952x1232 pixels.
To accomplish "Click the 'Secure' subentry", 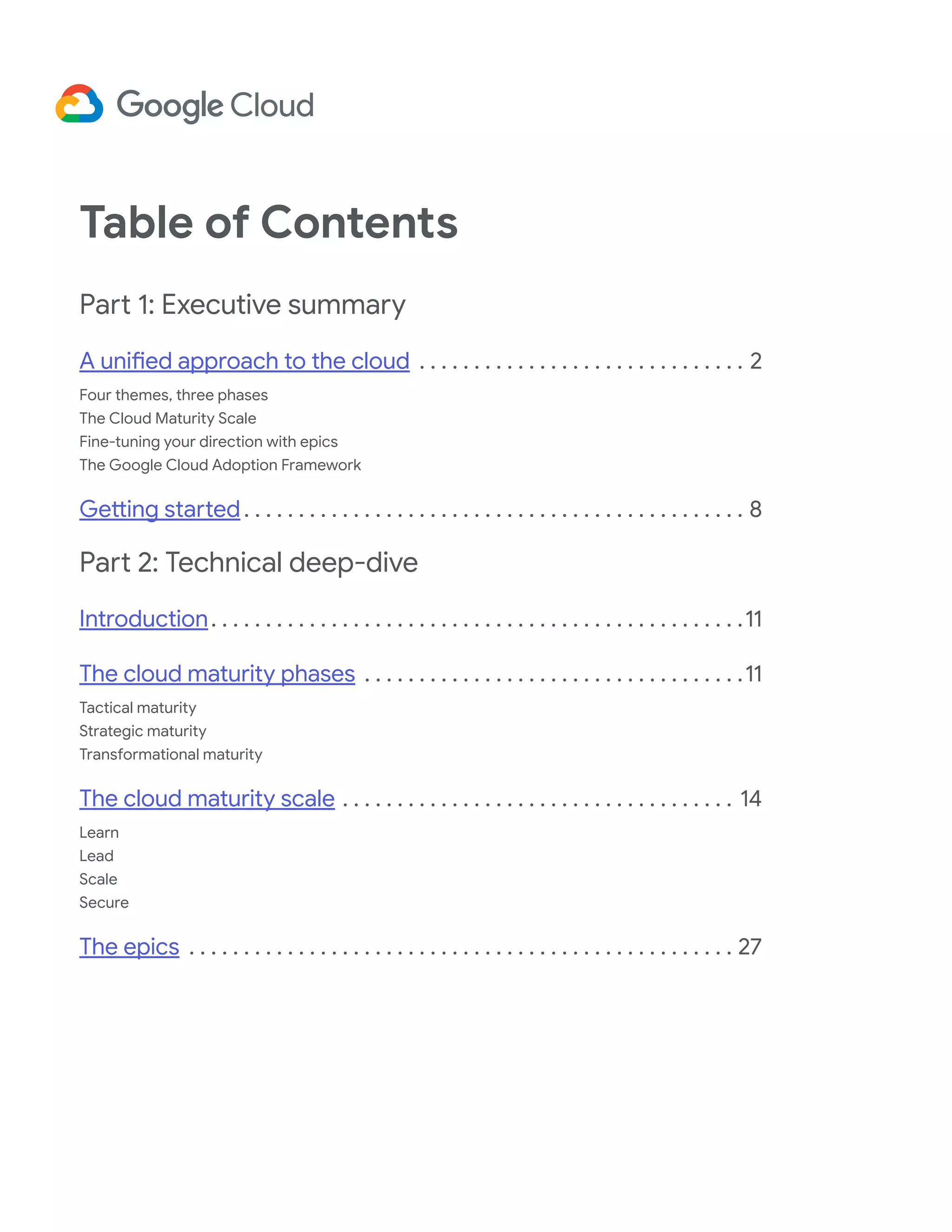I will (104, 902).
